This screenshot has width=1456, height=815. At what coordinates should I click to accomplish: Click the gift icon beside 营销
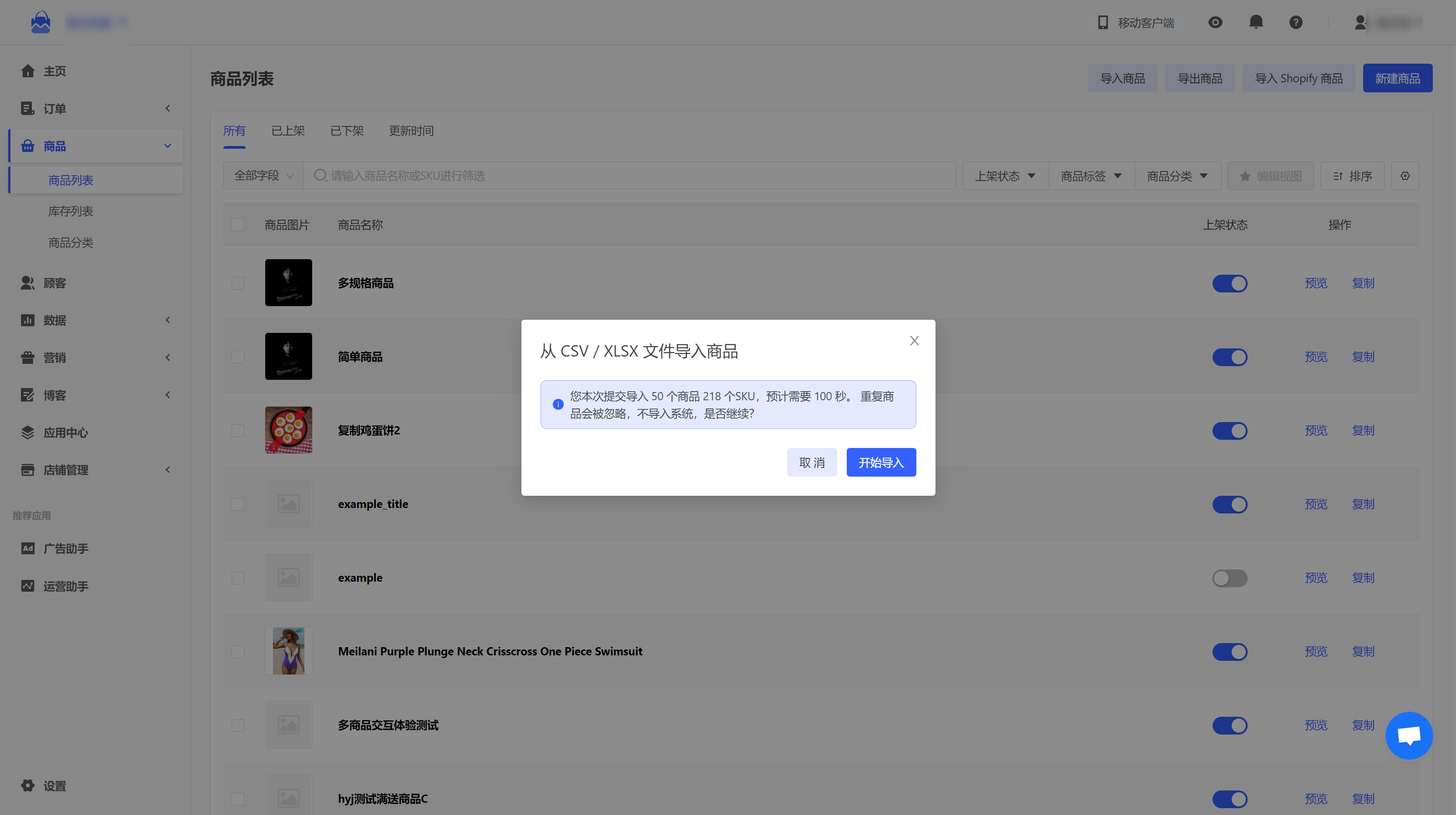point(28,357)
